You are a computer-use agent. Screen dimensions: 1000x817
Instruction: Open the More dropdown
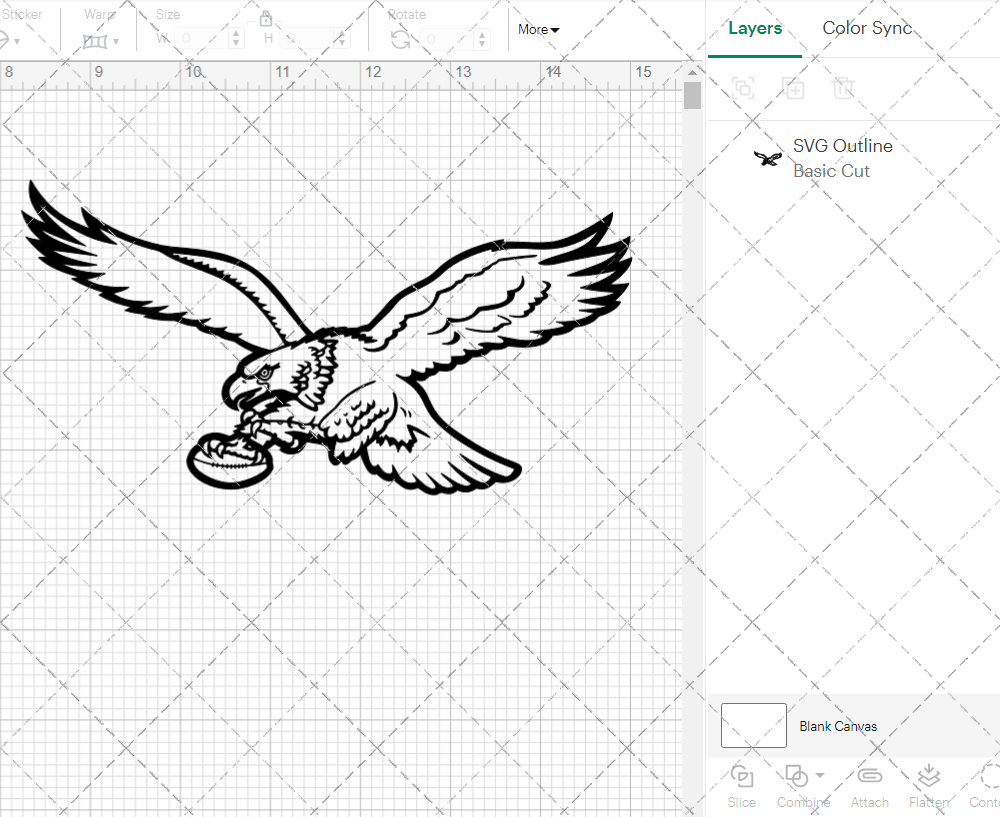click(537, 29)
